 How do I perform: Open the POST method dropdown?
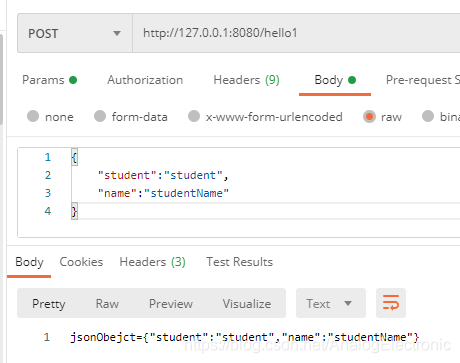click(x=75, y=33)
